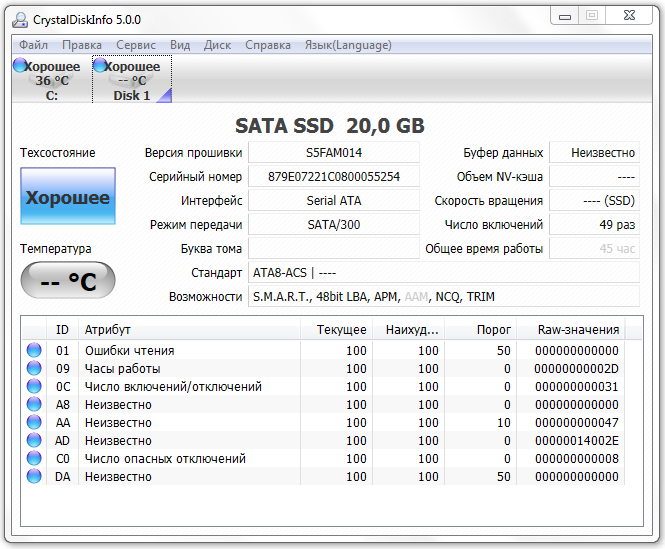Click the Порог column header
Viewport: 665px width, 549px height.
point(481,330)
